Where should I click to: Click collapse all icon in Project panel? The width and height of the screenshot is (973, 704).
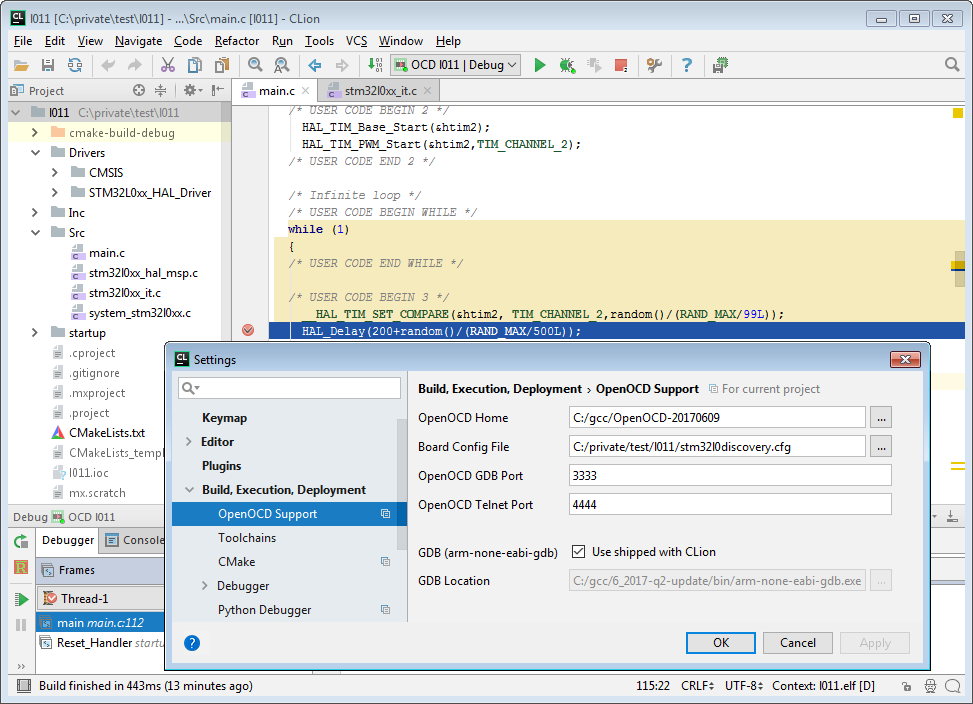(161, 91)
